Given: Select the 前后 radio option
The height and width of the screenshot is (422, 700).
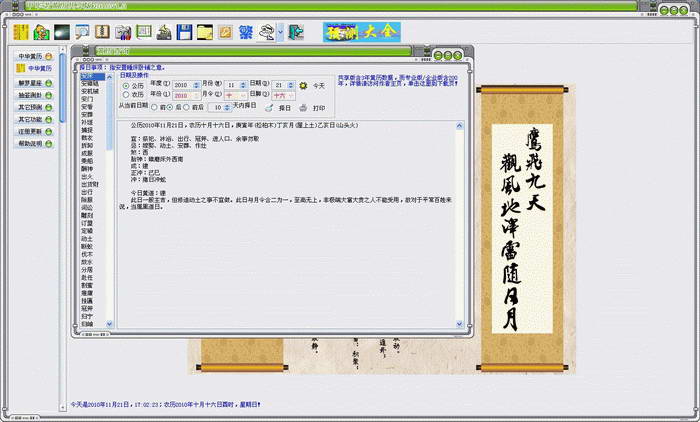Looking at the screenshot, I should pyautogui.click(x=186, y=107).
